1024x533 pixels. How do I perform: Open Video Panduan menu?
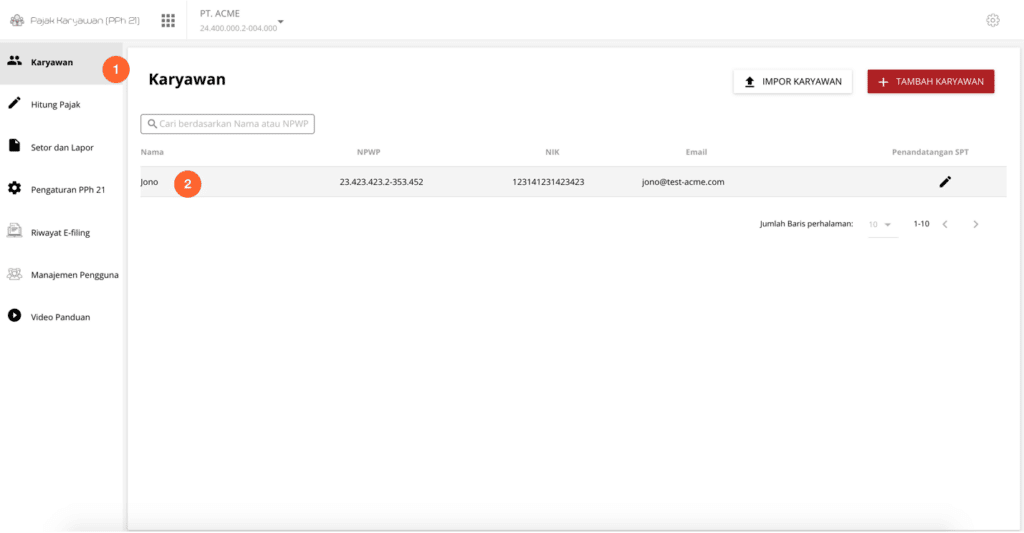click(61, 317)
